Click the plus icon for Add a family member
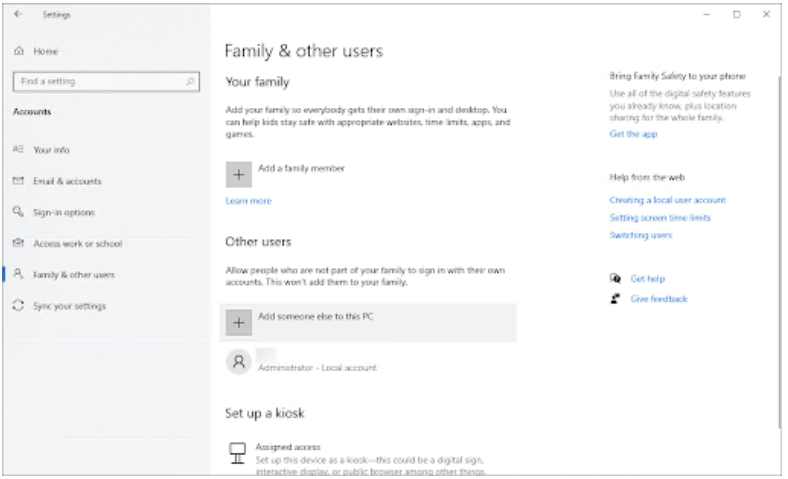This screenshot has width=788, height=479. (238, 172)
